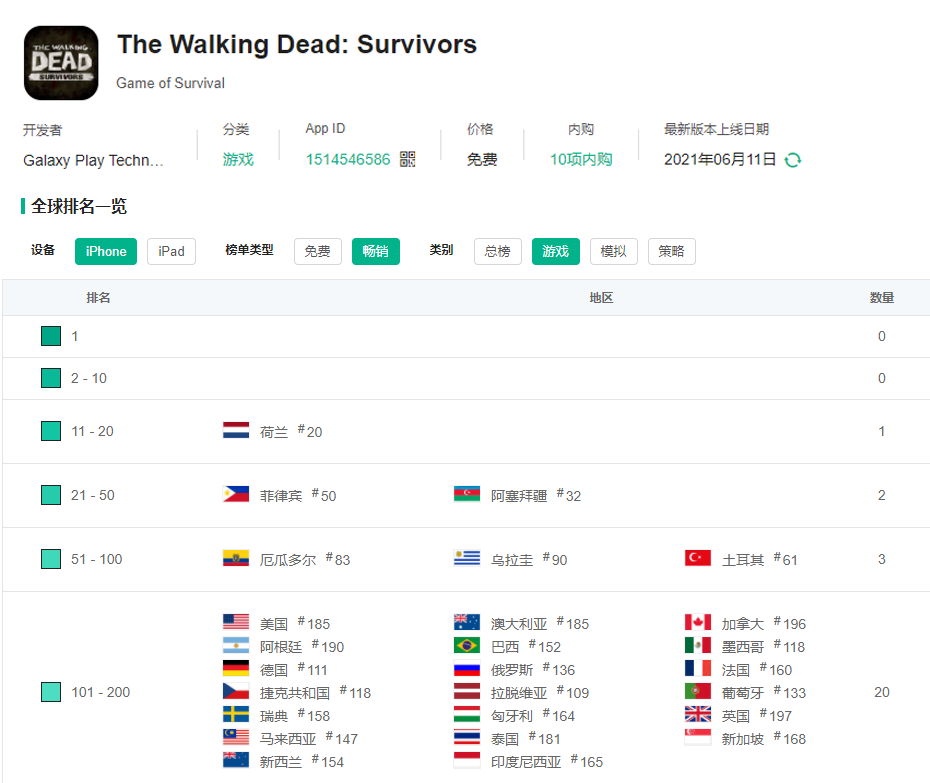
Task: Open the 游戏 classification link
Action: click(238, 160)
